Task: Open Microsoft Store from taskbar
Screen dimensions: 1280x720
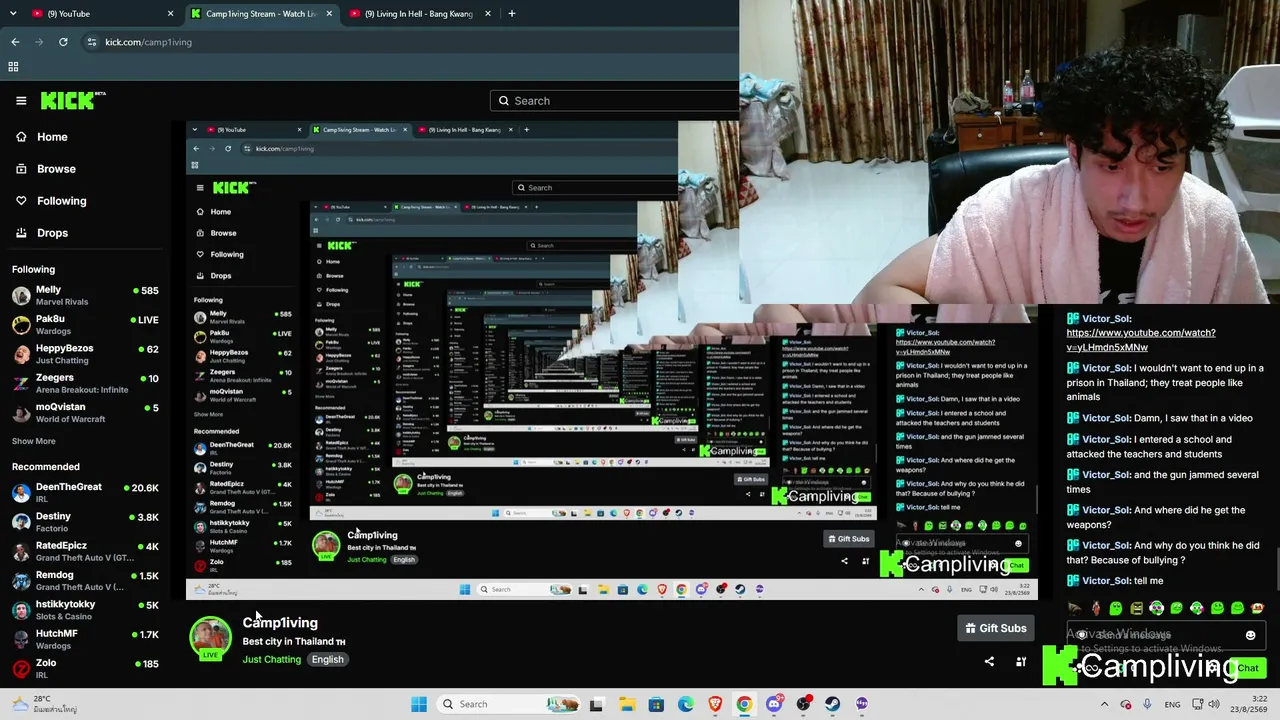Action: [656, 704]
